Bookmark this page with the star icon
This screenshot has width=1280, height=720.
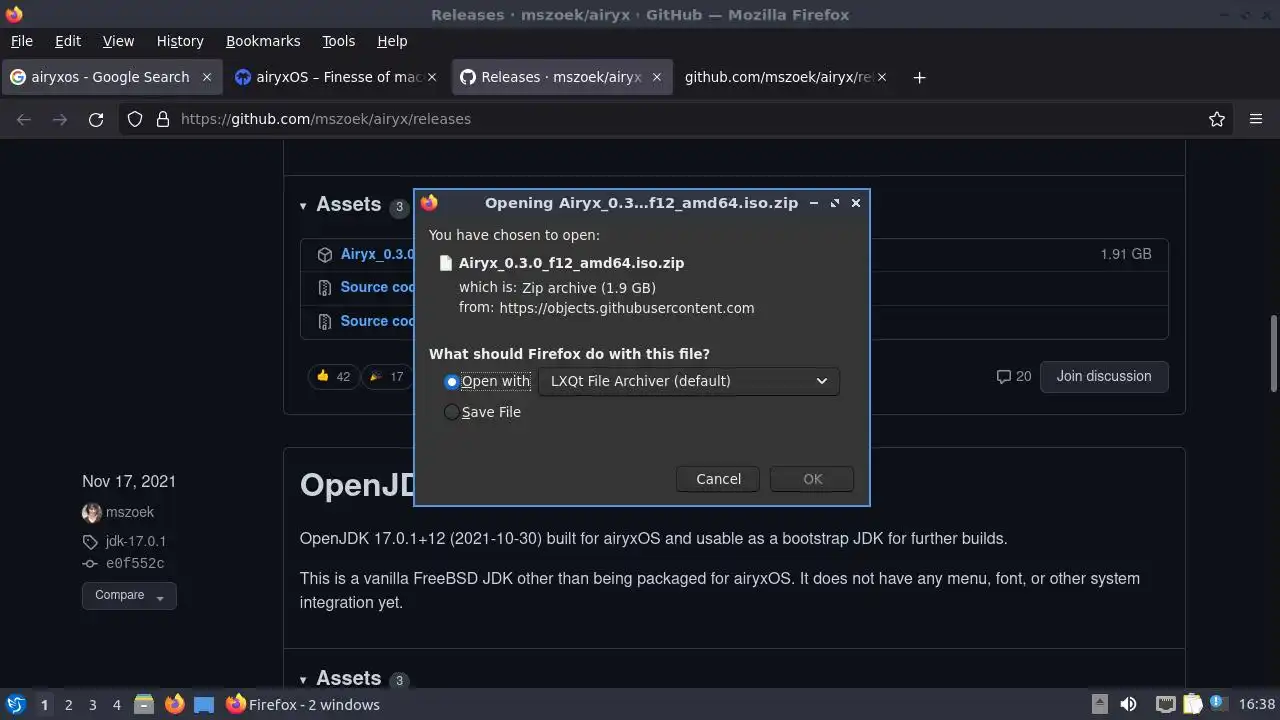[1217, 119]
